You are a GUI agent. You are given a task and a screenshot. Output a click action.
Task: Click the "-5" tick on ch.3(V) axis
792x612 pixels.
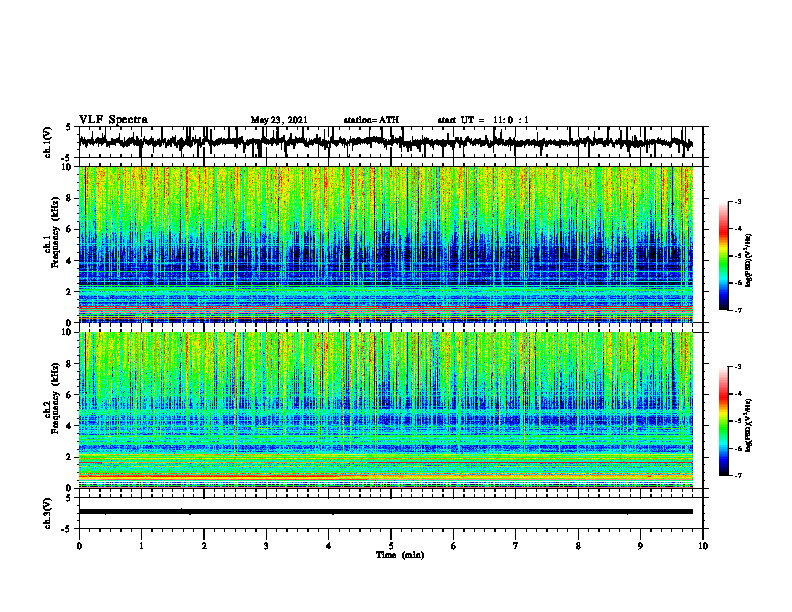[x=66, y=529]
